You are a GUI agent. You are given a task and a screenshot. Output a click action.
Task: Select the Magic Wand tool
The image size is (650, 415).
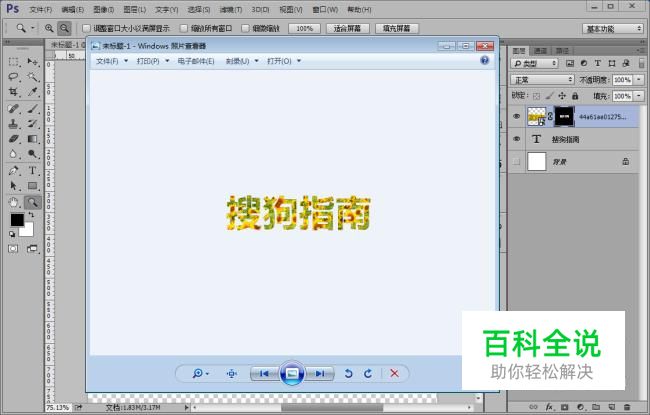point(32,77)
